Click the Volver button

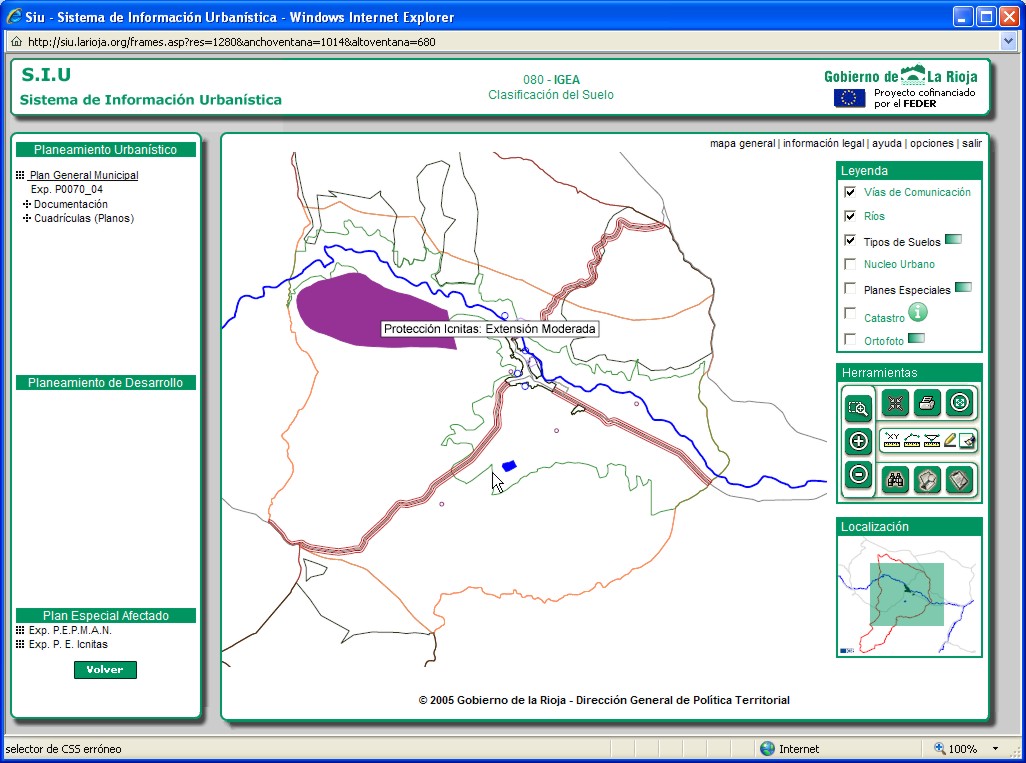coord(105,669)
